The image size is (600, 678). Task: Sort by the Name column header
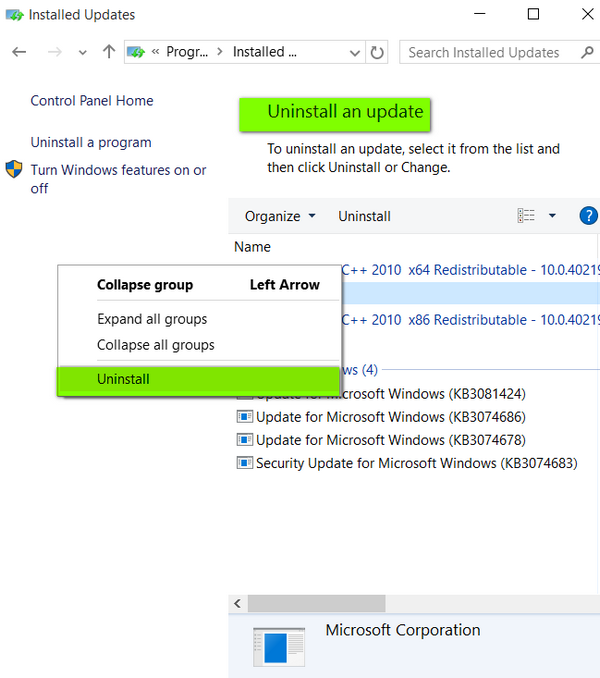point(252,246)
